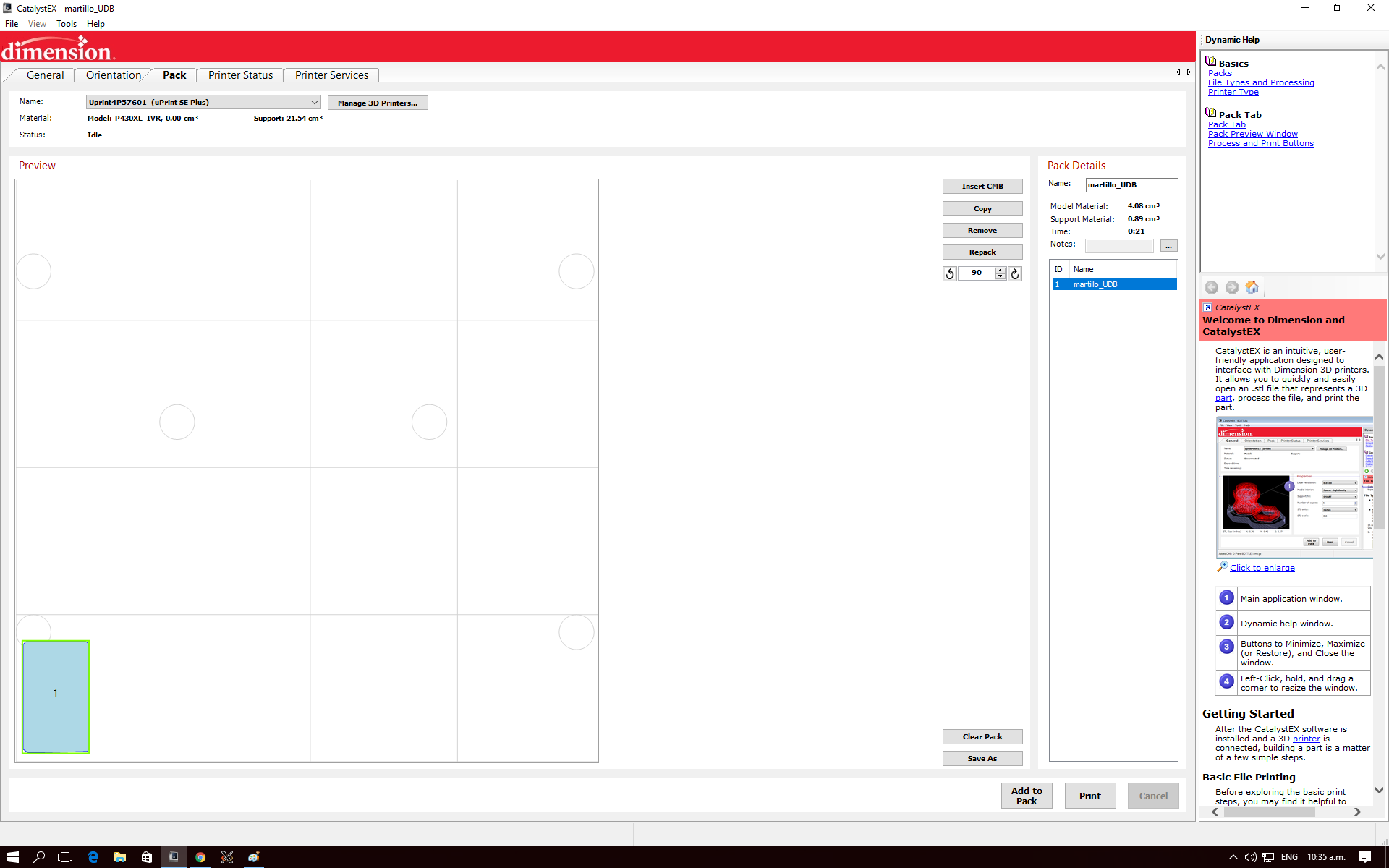Click the CatalystEX shortcut icon in help header
This screenshot has width=1389, height=868.
1207,307
